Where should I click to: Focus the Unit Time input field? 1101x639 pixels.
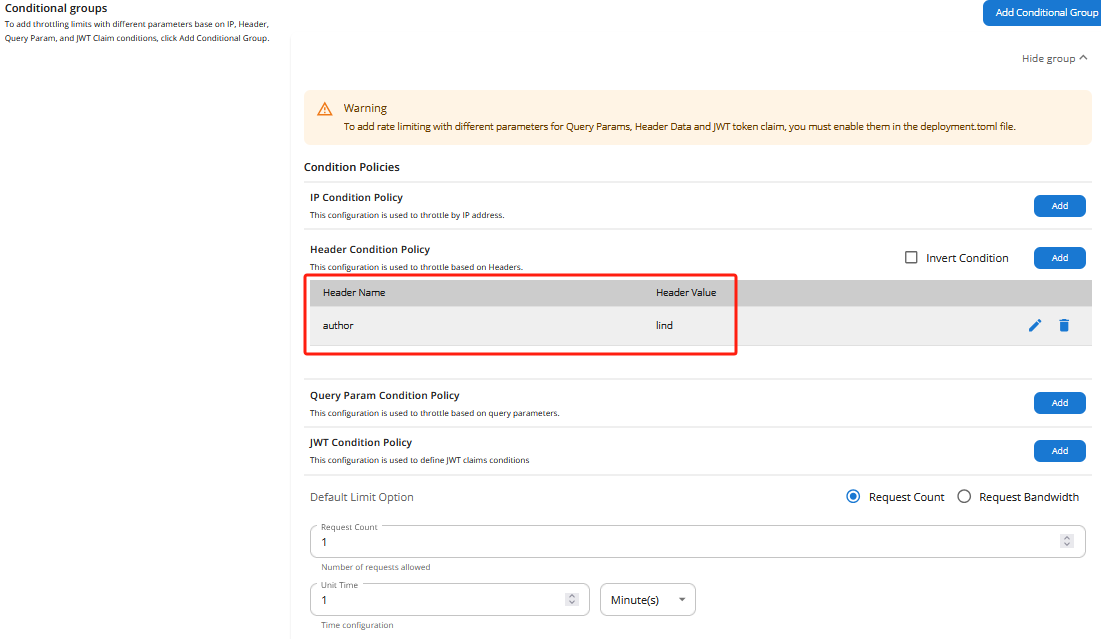tap(440, 600)
